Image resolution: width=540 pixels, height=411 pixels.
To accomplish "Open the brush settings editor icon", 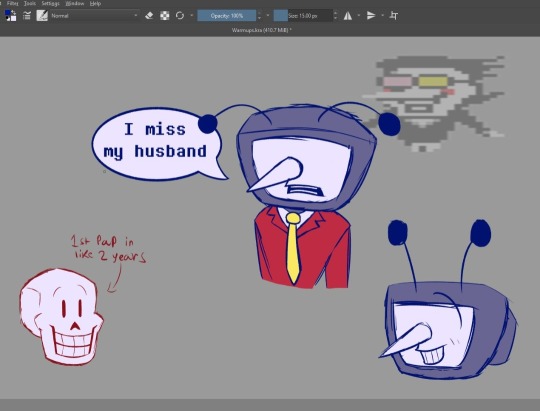I will tap(27, 16).
